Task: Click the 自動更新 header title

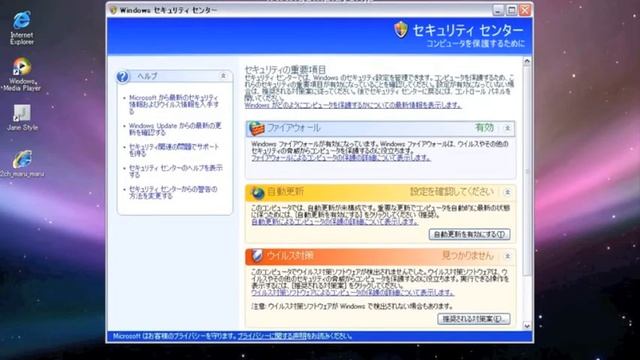Action: click(285, 192)
